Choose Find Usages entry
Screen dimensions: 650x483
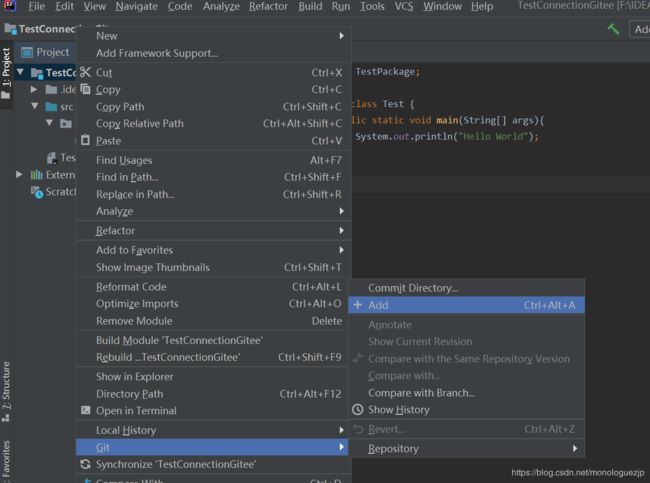click(214, 160)
